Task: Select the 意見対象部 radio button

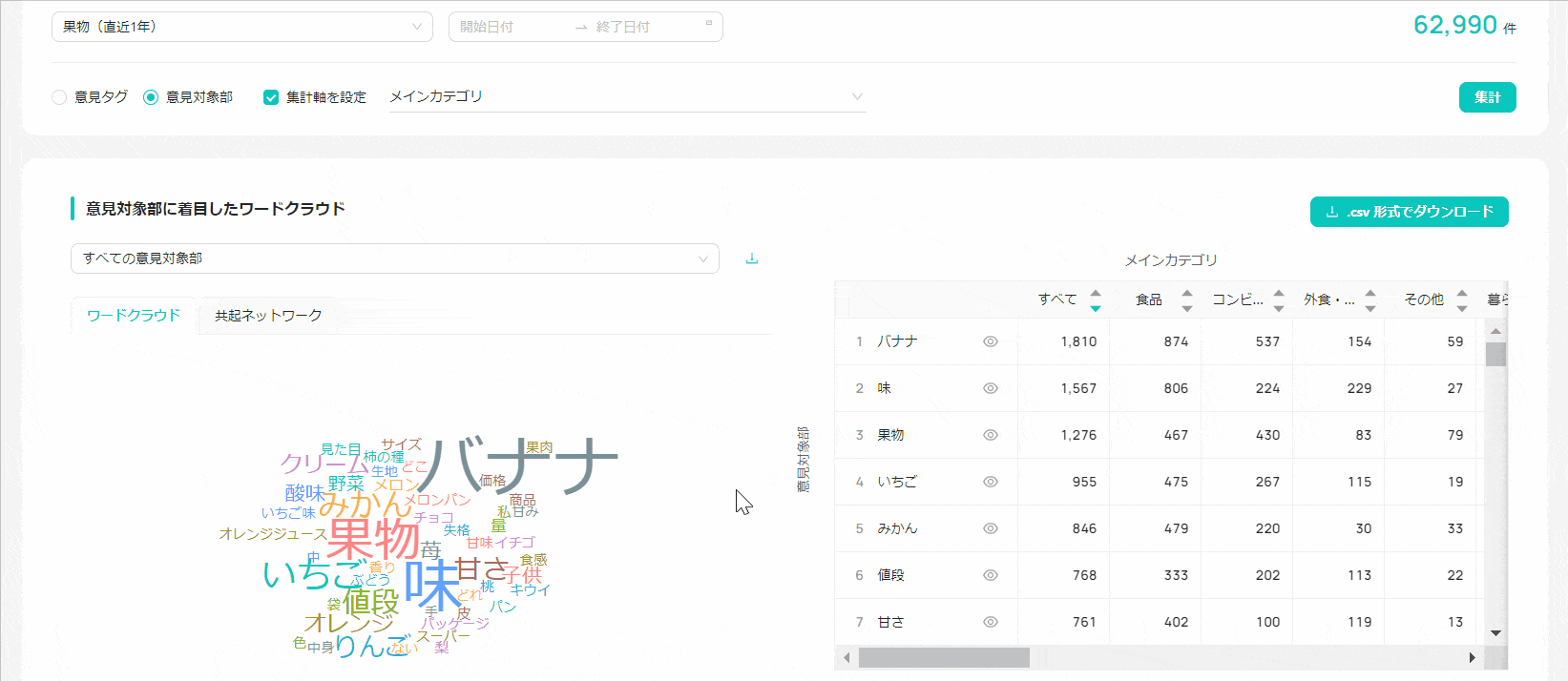Action: [x=151, y=97]
